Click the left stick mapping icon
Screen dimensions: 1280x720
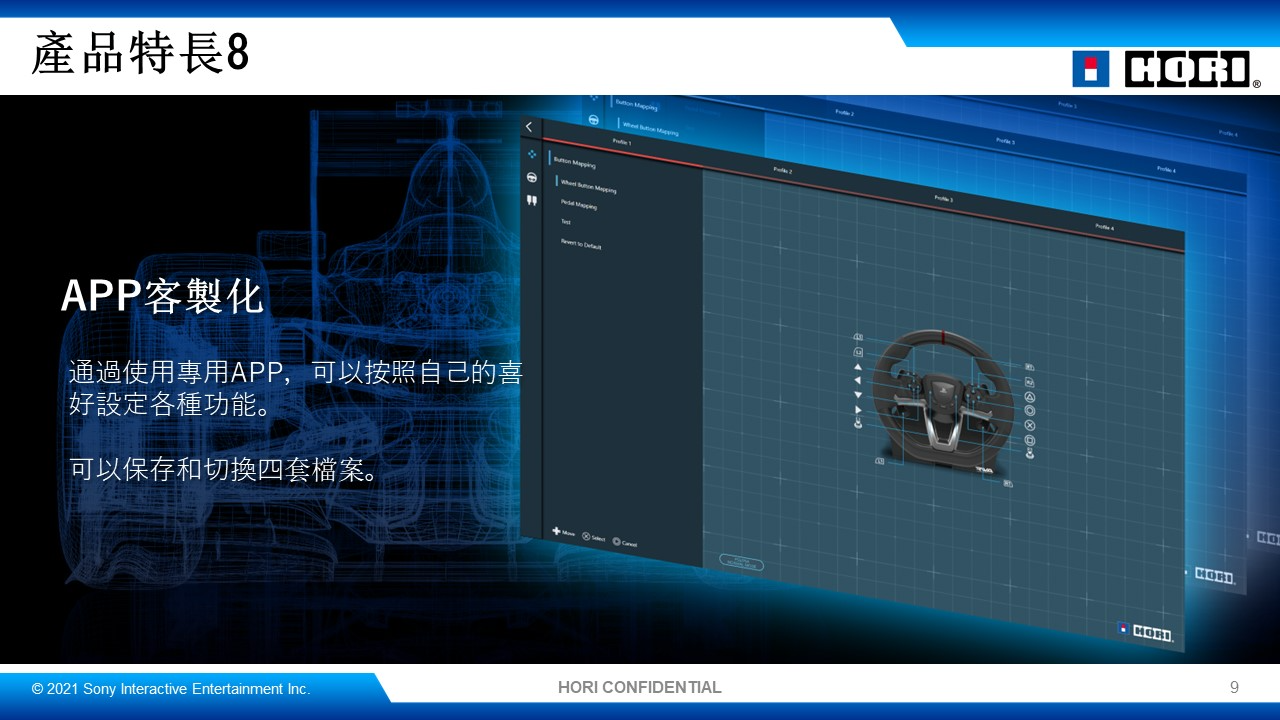tap(858, 424)
